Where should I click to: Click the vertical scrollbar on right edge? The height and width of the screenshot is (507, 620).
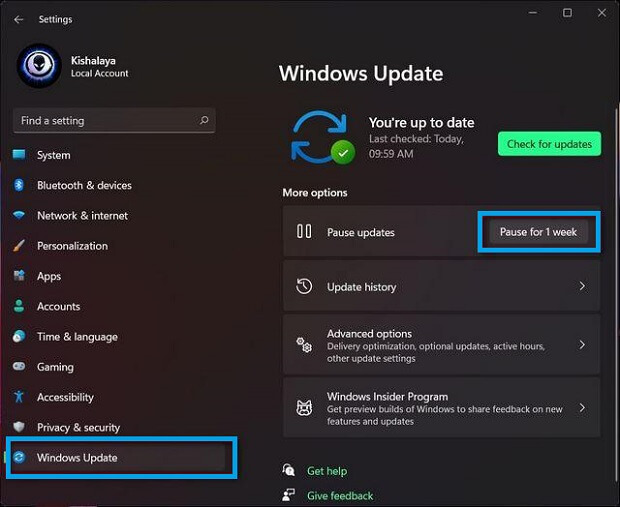pos(616,293)
